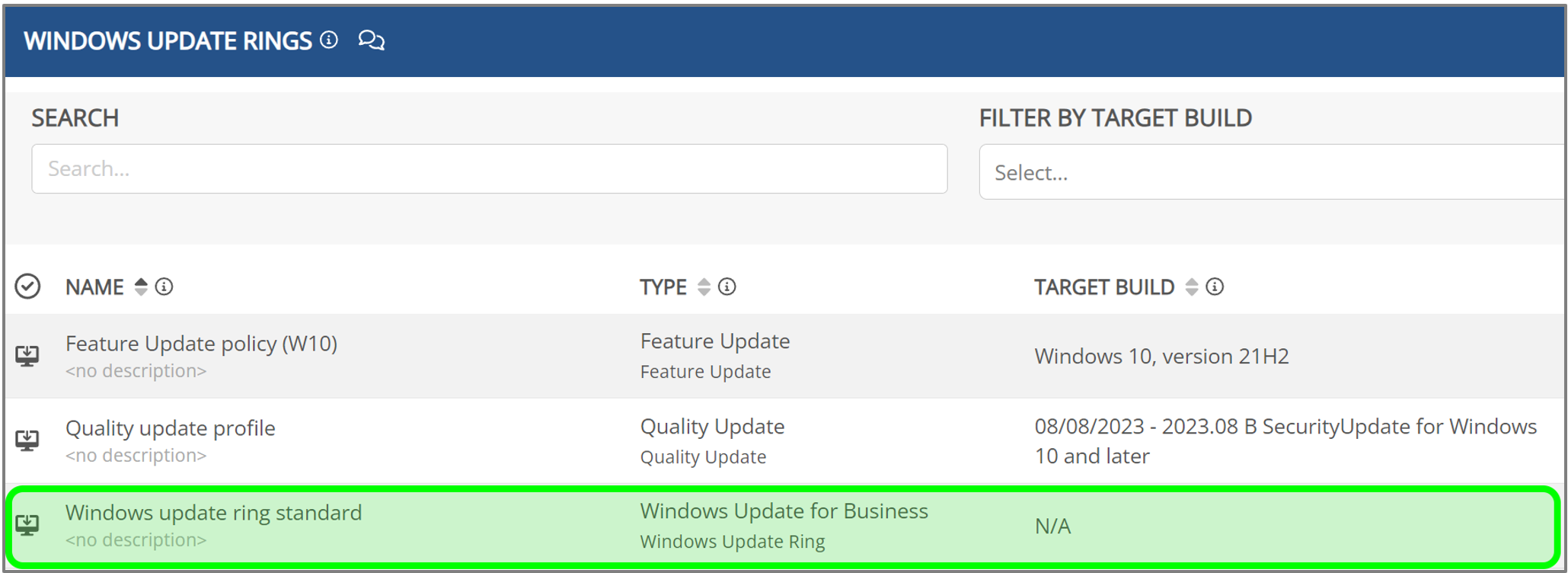Sort the table by TYPE column arrows
The width and height of the screenshot is (1568, 573).
pos(704,286)
